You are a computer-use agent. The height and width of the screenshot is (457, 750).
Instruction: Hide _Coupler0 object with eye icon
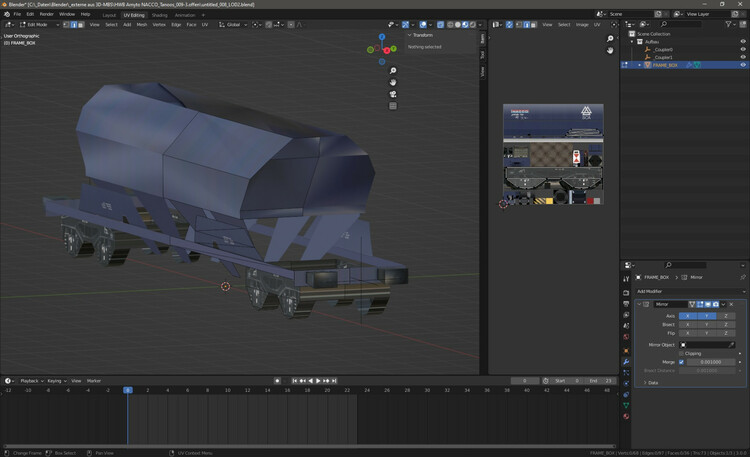(743, 49)
